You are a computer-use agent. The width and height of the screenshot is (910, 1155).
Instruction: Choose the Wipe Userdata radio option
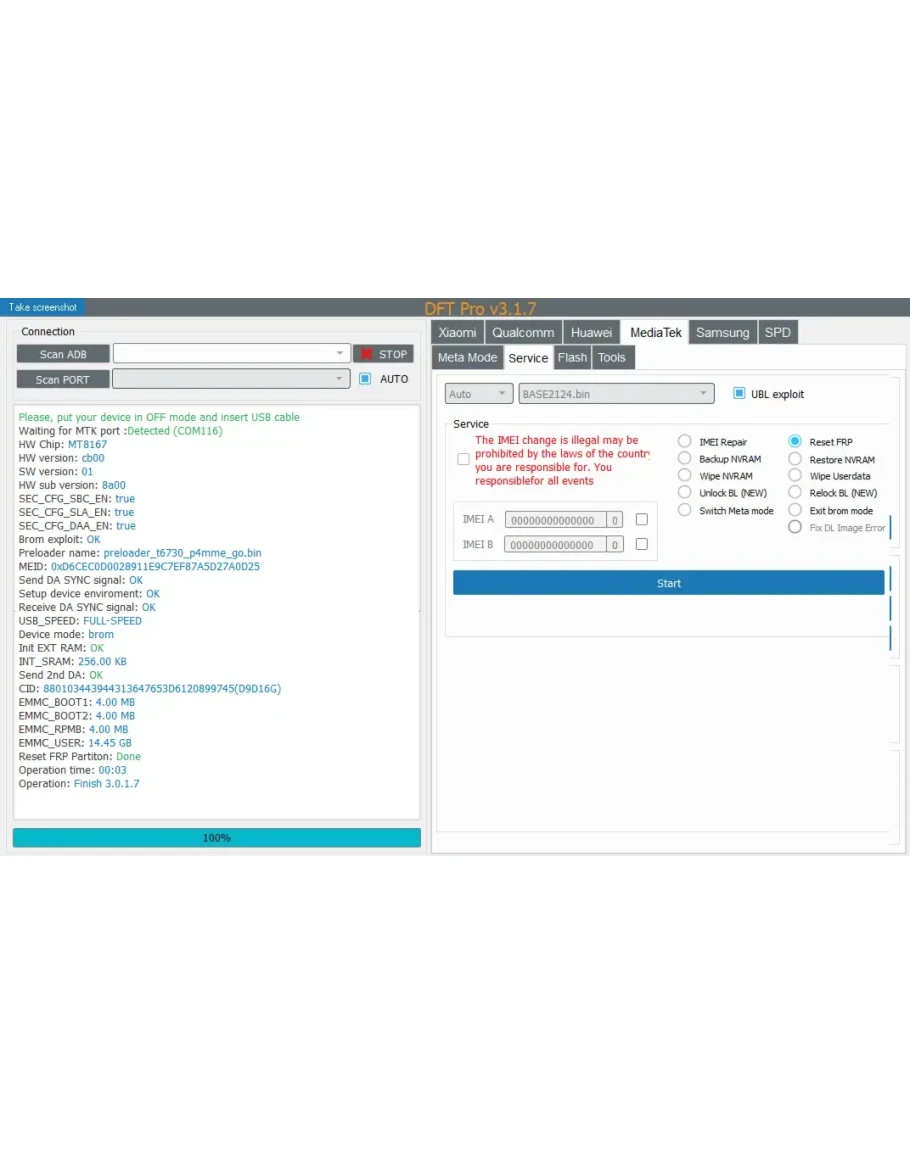click(795, 476)
